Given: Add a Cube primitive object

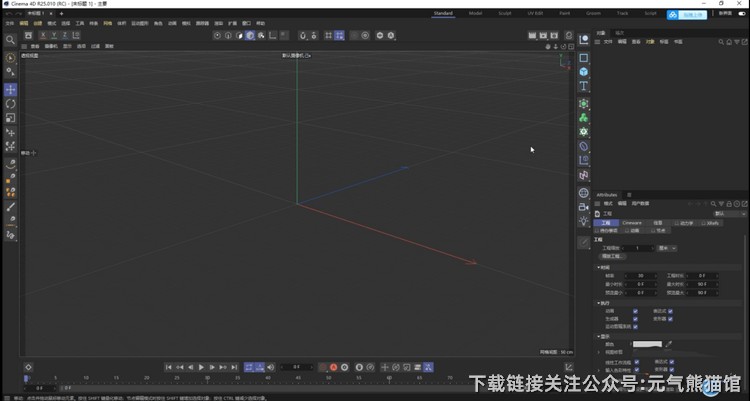Looking at the screenshot, I should click(x=584, y=72).
